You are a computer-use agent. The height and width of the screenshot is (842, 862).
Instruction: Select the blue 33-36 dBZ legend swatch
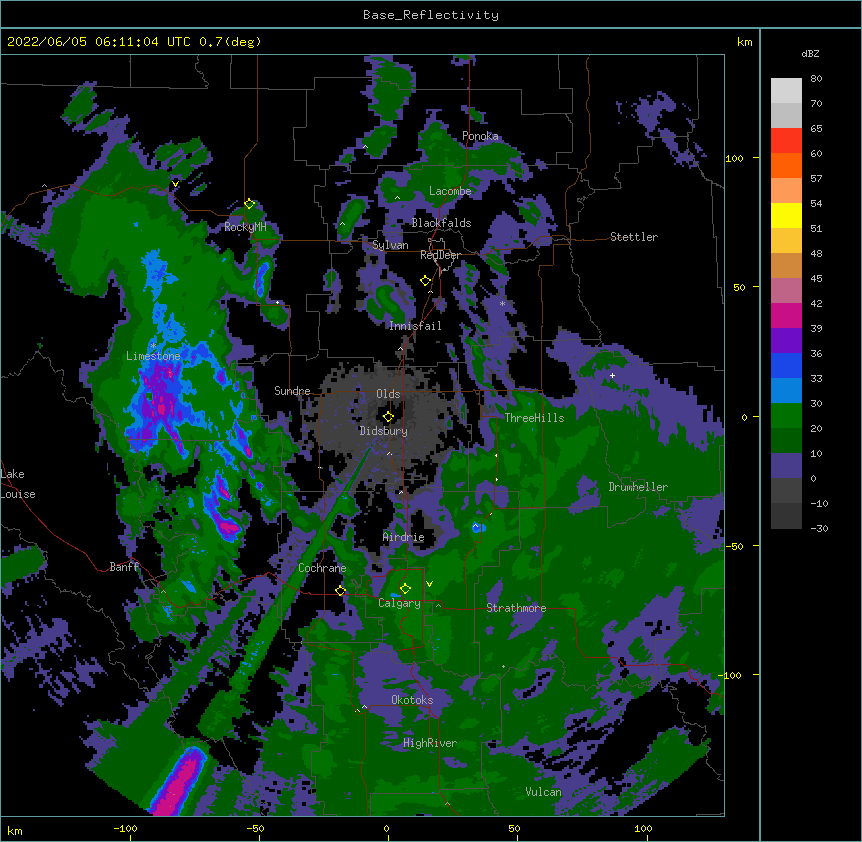[x=786, y=365]
